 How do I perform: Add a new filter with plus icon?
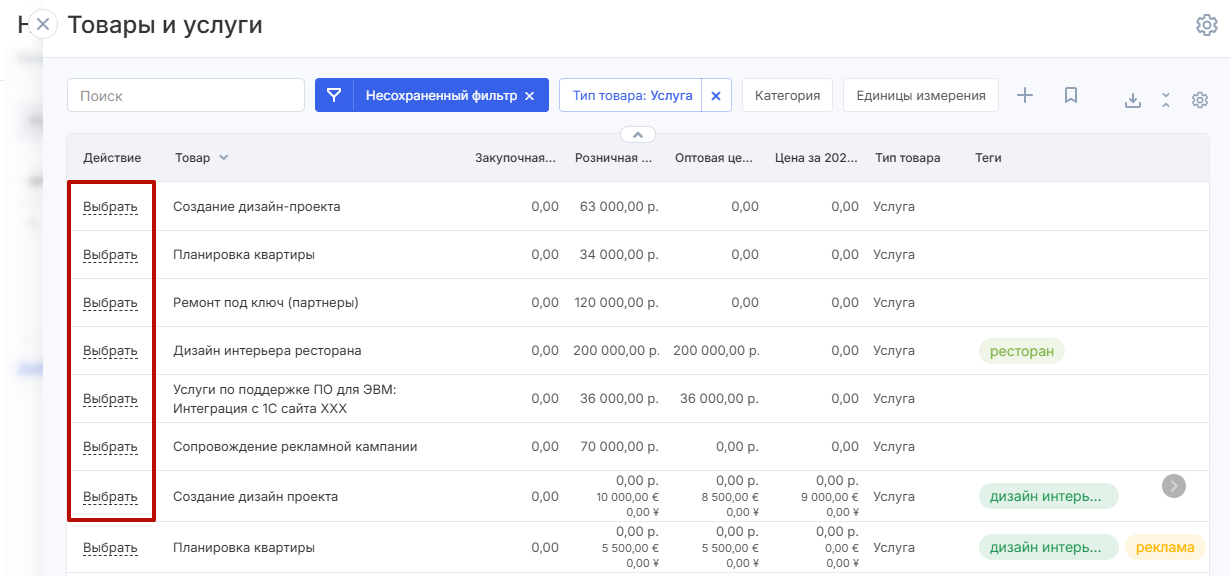pos(1025,95)
